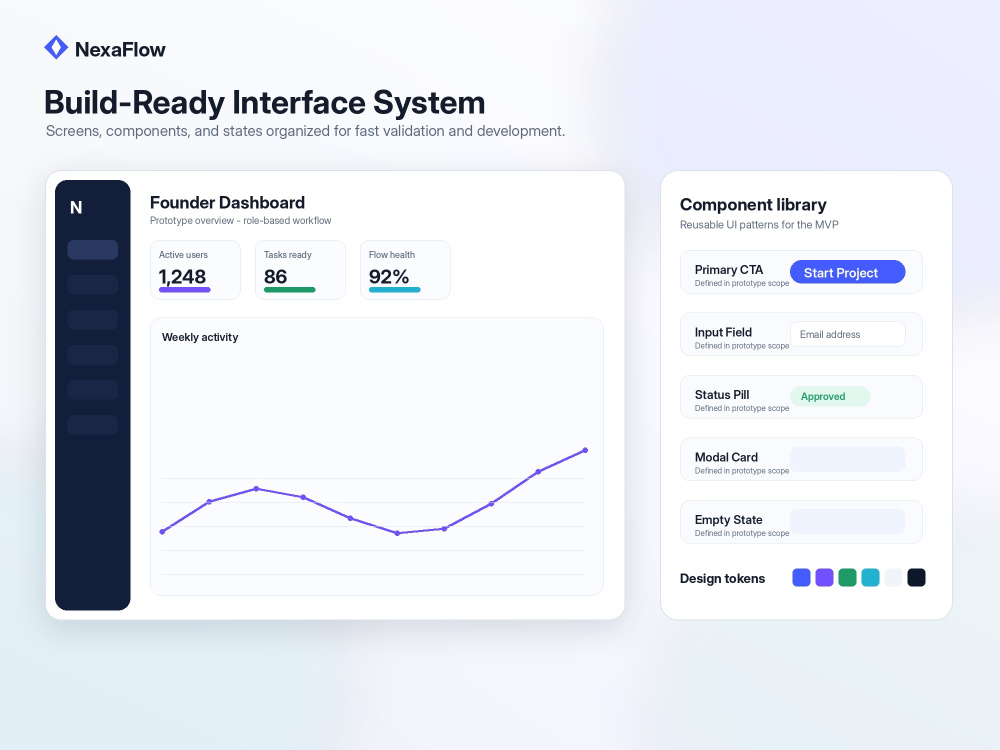This screenshot has width=1000, height=750.
Task: Click the N logo in dark sidebar
Action: [76, 207]
